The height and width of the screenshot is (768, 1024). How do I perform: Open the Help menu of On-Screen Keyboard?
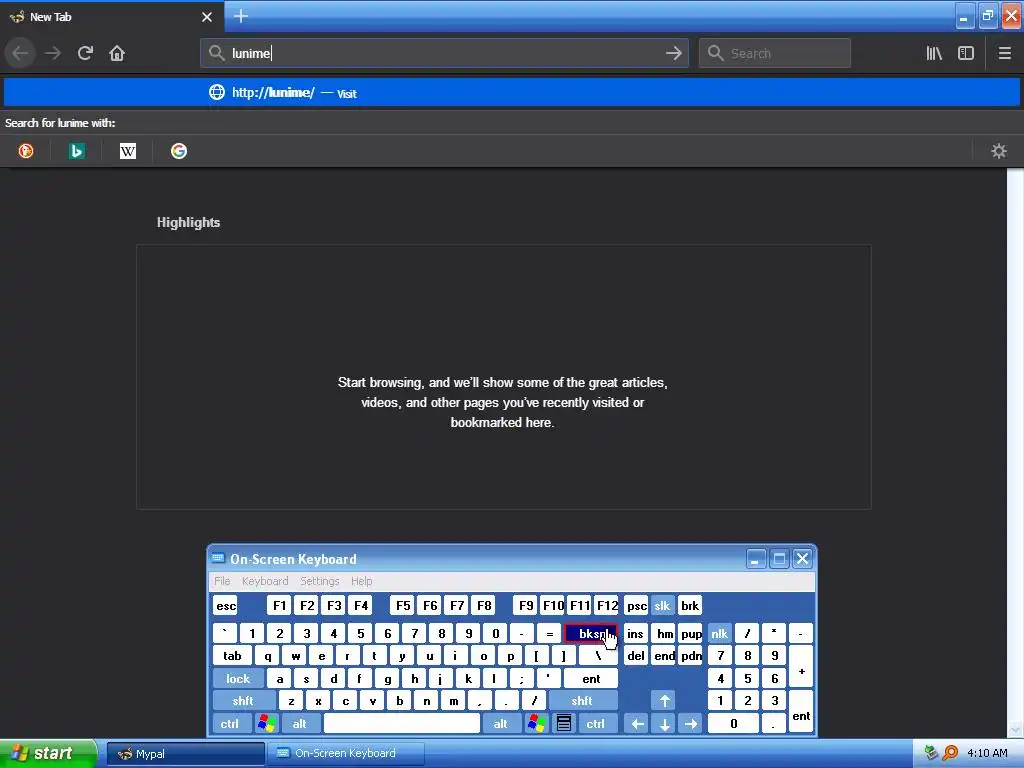pos(361,581)
